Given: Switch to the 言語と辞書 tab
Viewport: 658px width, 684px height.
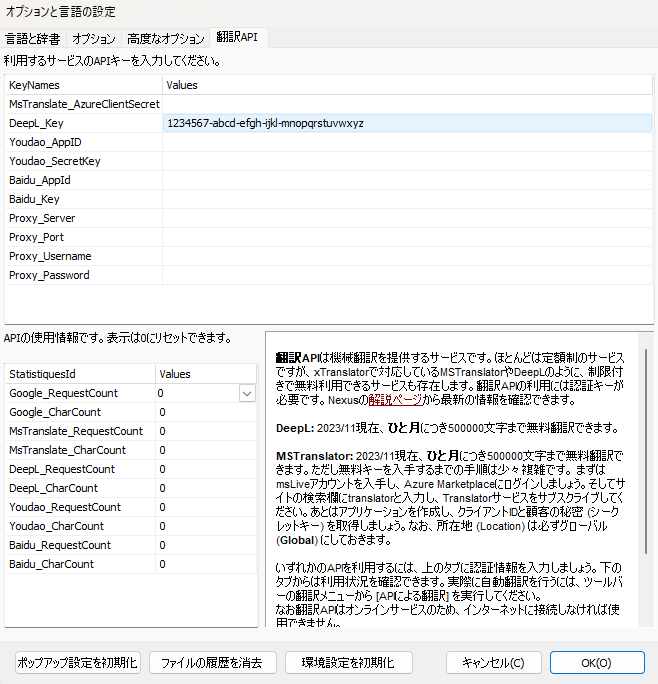Looking at the screenshot, I should tap(33, 39).
